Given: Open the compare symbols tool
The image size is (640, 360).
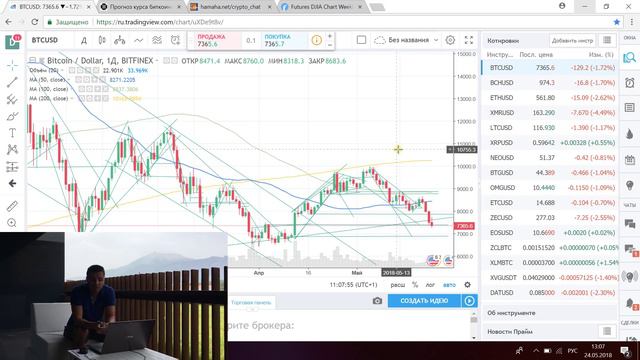Looking at the screenshot, I should click(x=120, y=40).
